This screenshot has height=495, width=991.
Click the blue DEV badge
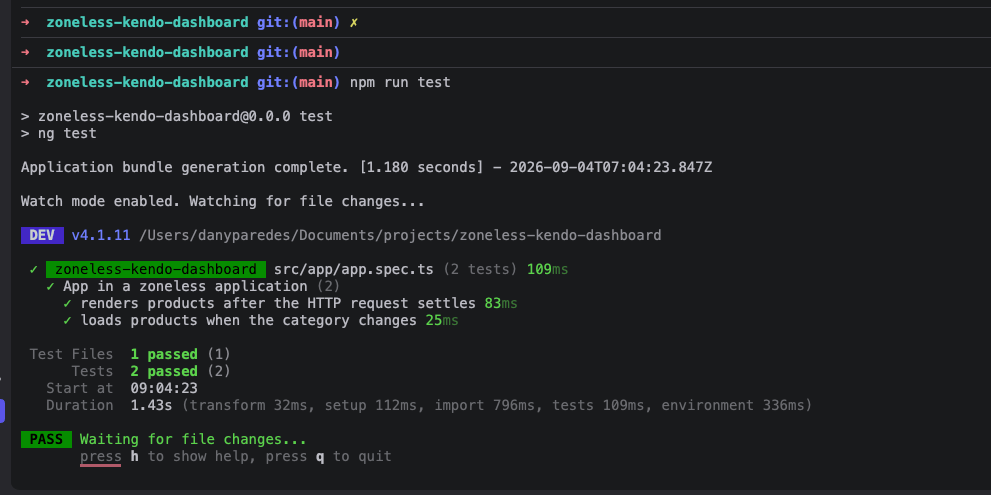click(42, 235)
